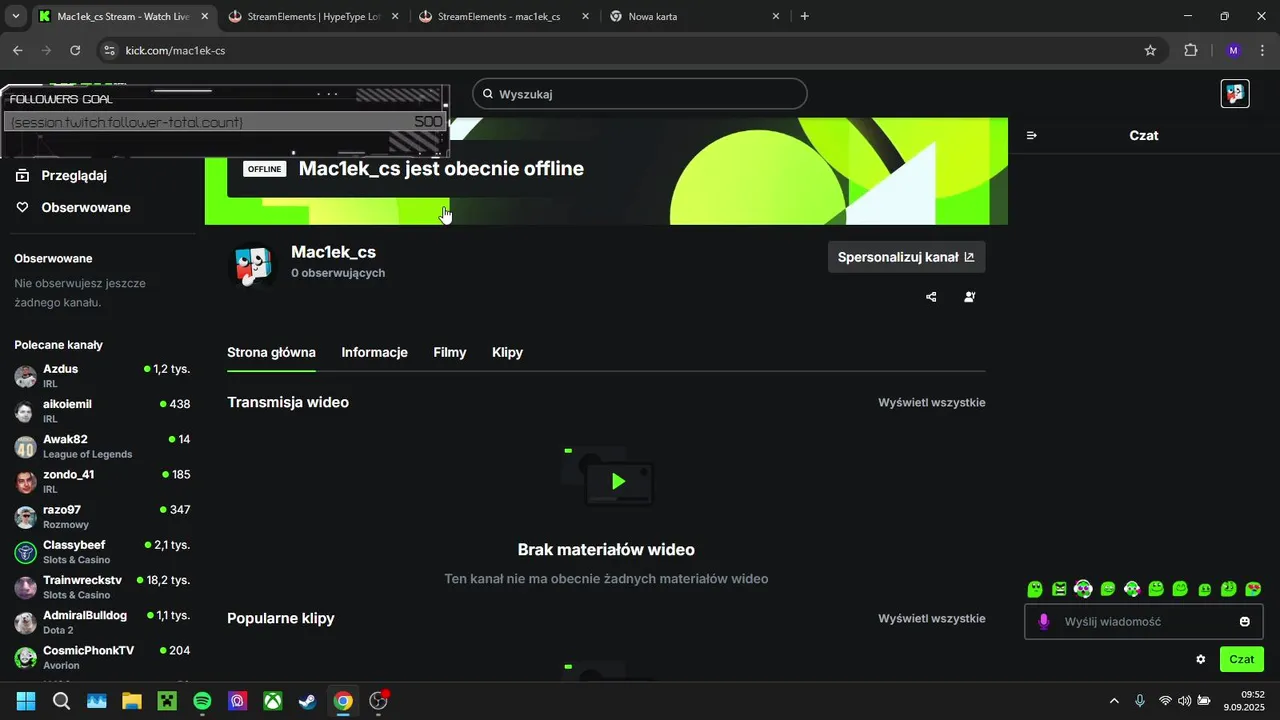Viewport: 1280px width, 720px height.
Task: Click the Wi-Fi icon in system tray
Action: pyautogui.click(x=1165, y=701)
